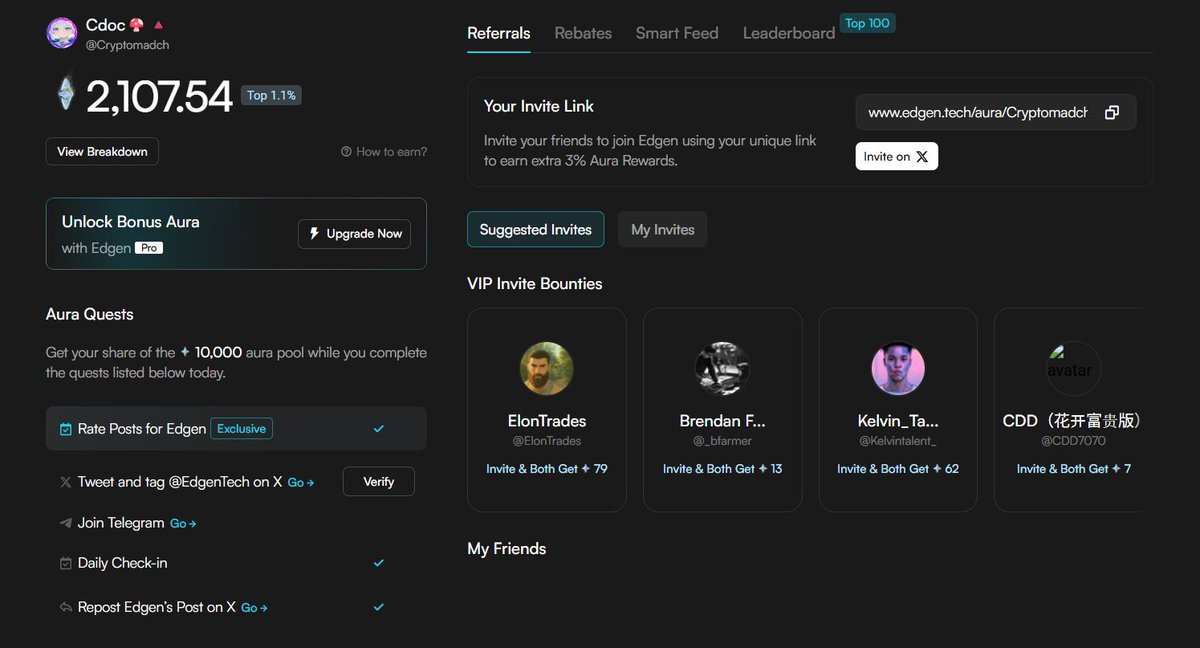This screenshot has height=648, width=1200.
Task: Click the View Breakdown button
Action: pos(102,152)
